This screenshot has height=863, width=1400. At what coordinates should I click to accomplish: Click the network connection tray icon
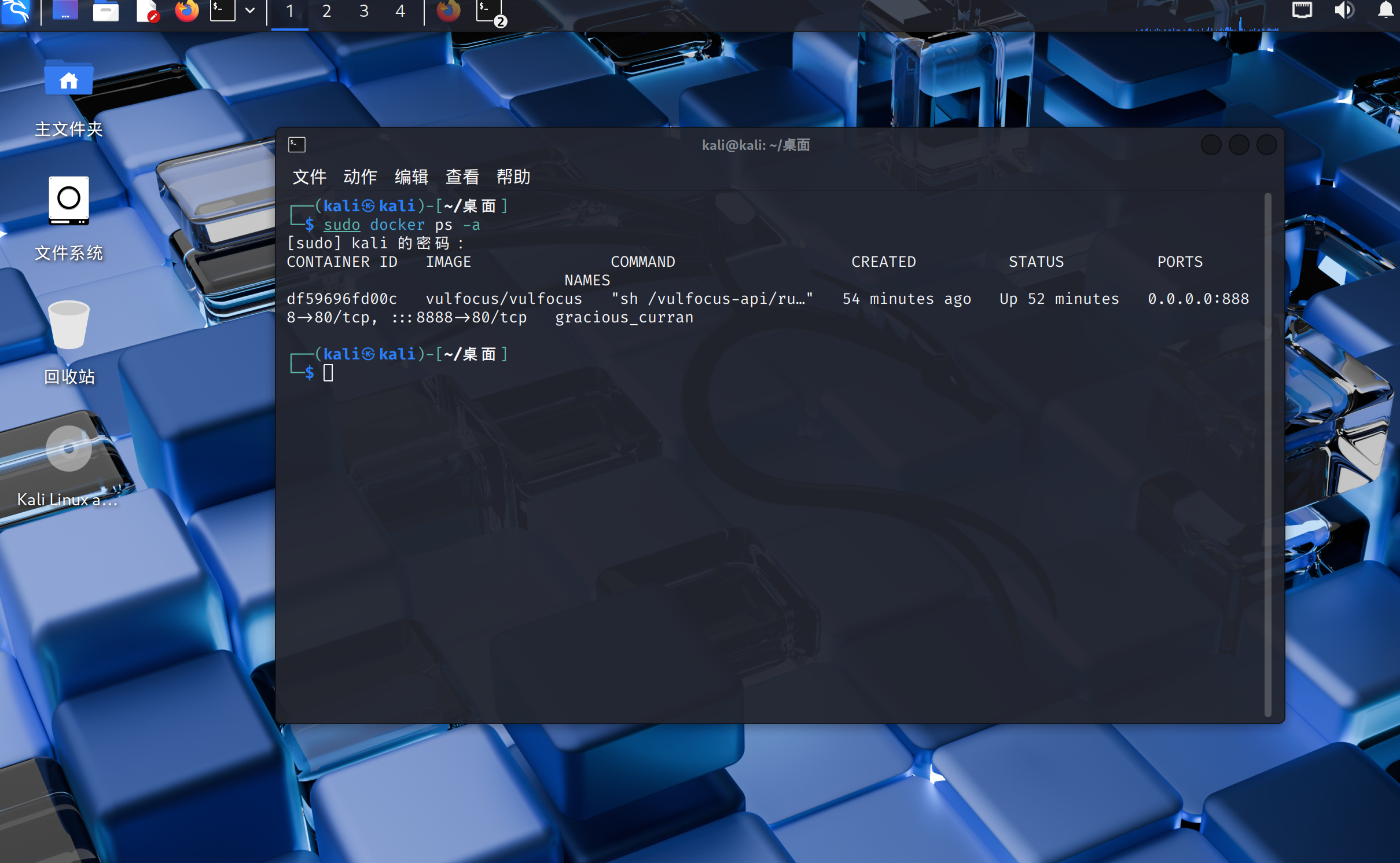pos(1302,10)
